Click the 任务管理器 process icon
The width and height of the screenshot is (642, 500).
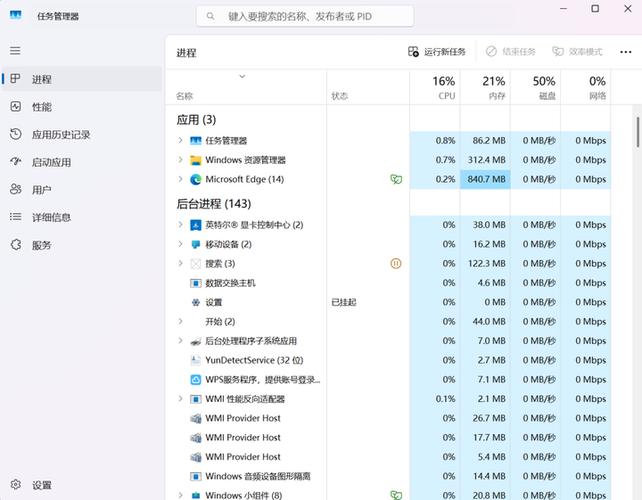[196, 141]
